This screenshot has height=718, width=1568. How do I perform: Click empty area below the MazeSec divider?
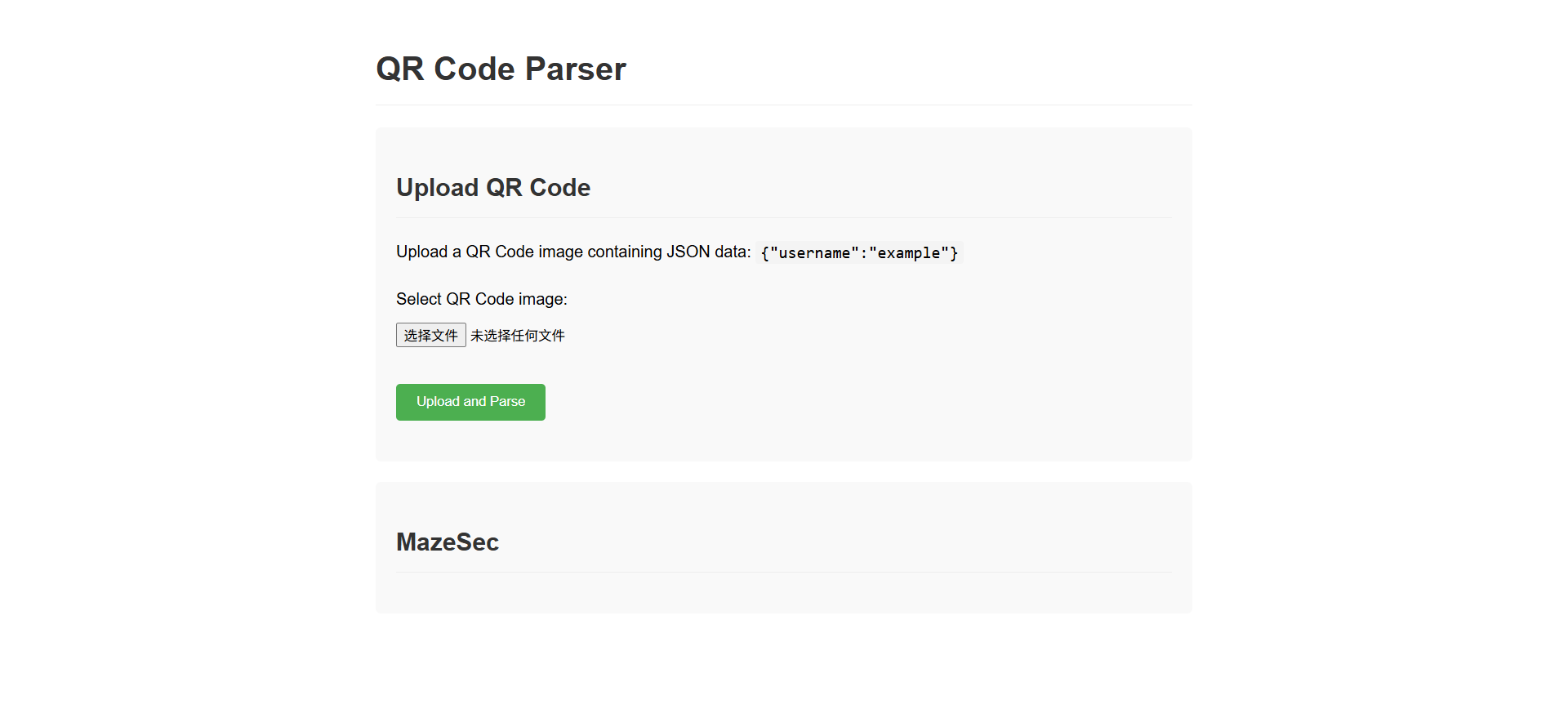(x=784, y=594)
